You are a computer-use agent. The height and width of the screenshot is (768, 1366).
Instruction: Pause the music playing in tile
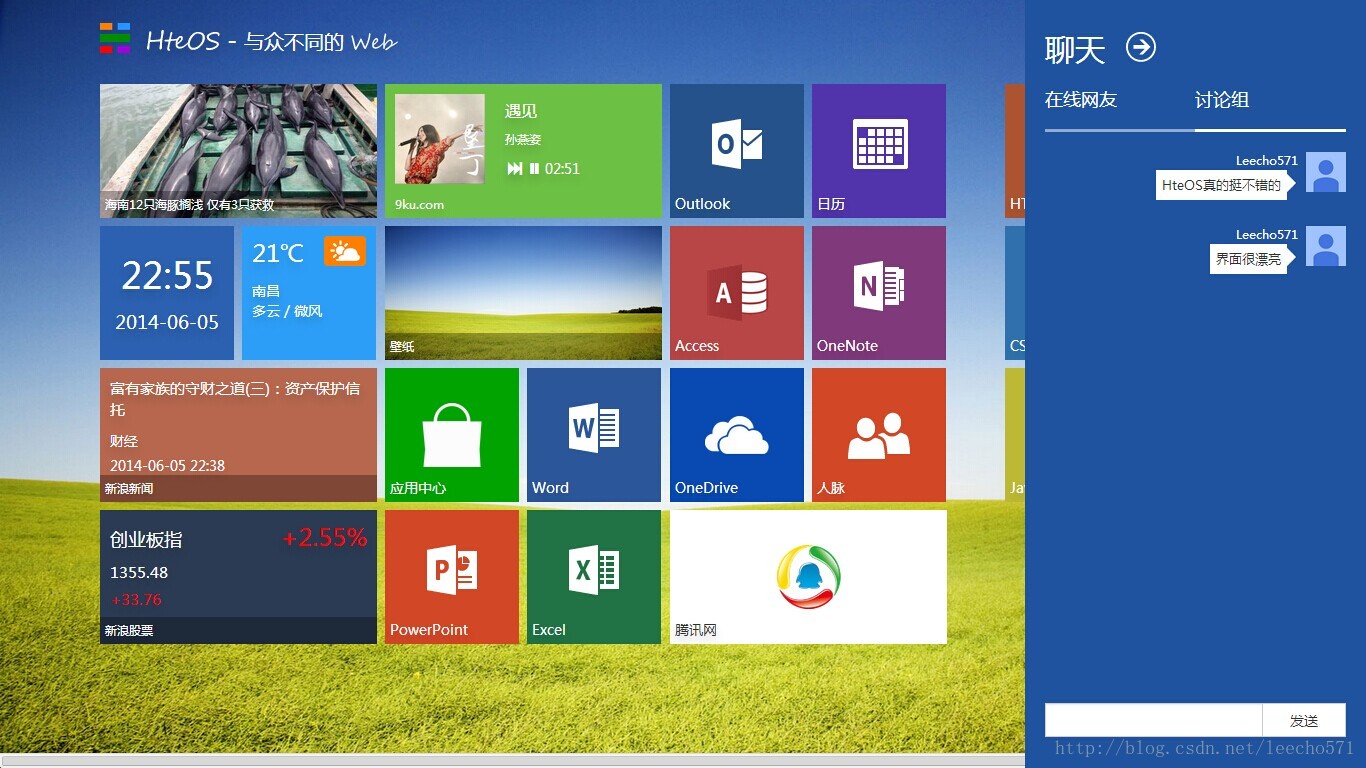pyautogui.click(x=534, y=169)
